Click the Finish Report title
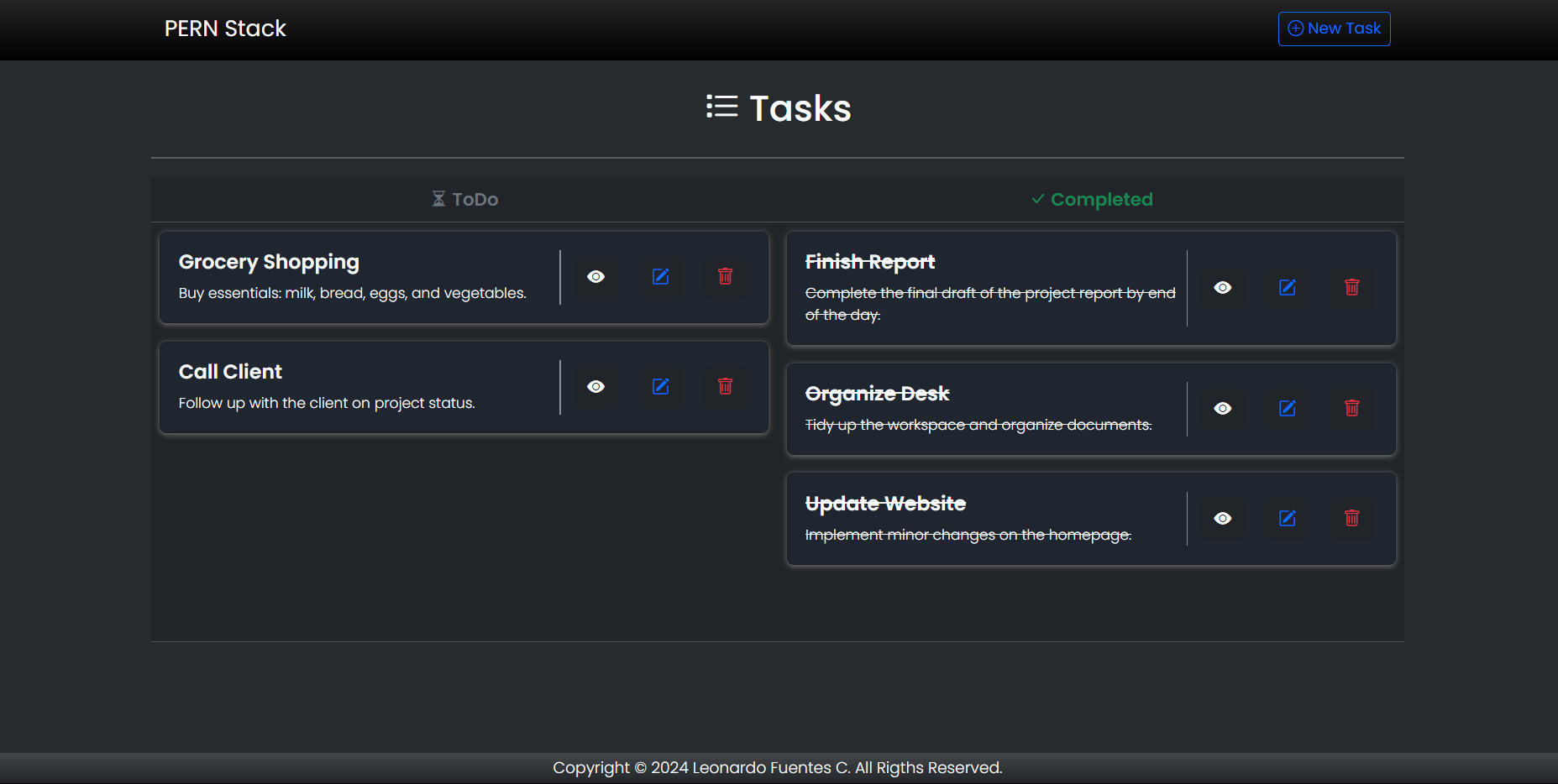The image size is (1558, 784). point(870,262)
